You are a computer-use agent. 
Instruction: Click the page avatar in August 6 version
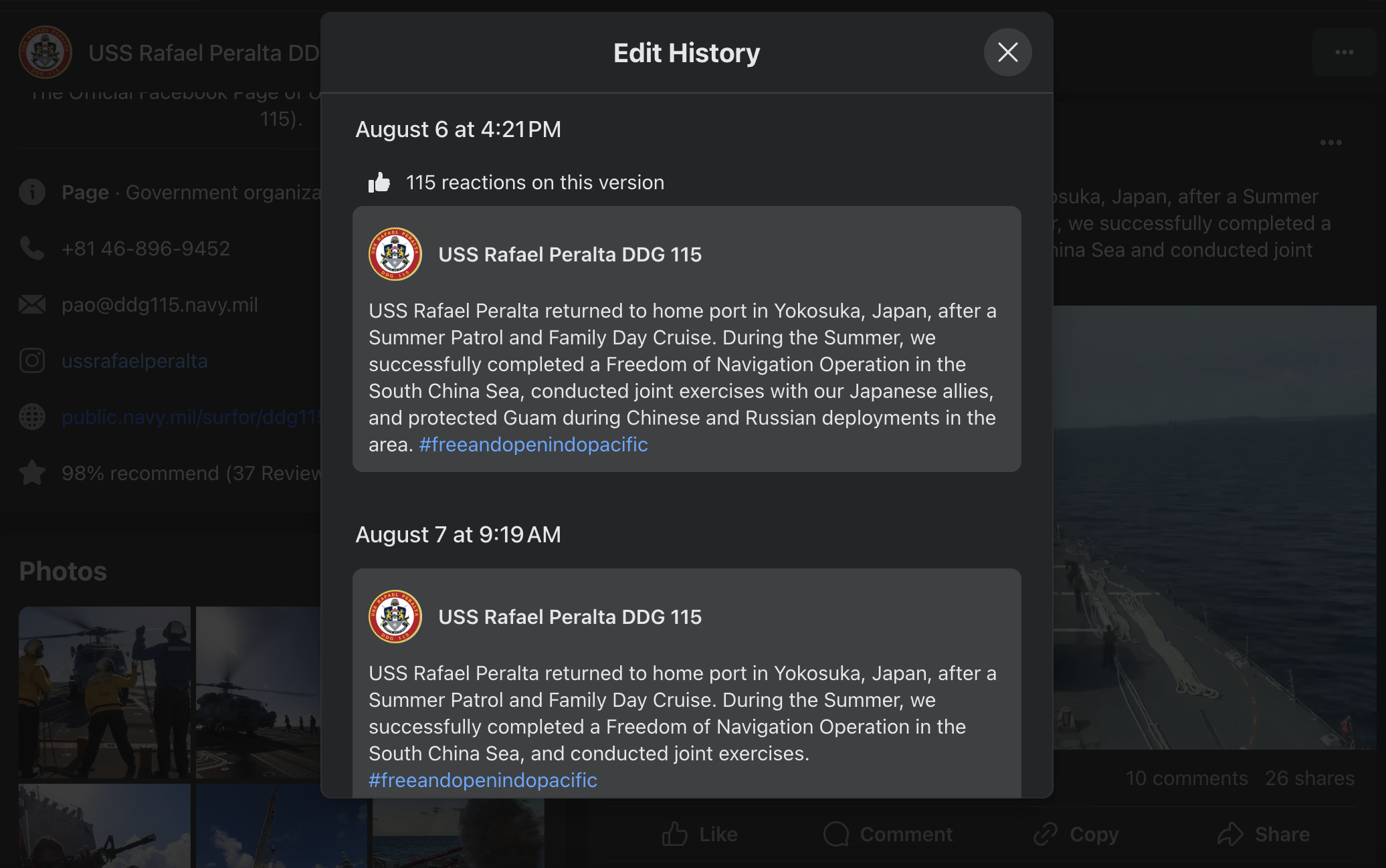tap(395, 254)
